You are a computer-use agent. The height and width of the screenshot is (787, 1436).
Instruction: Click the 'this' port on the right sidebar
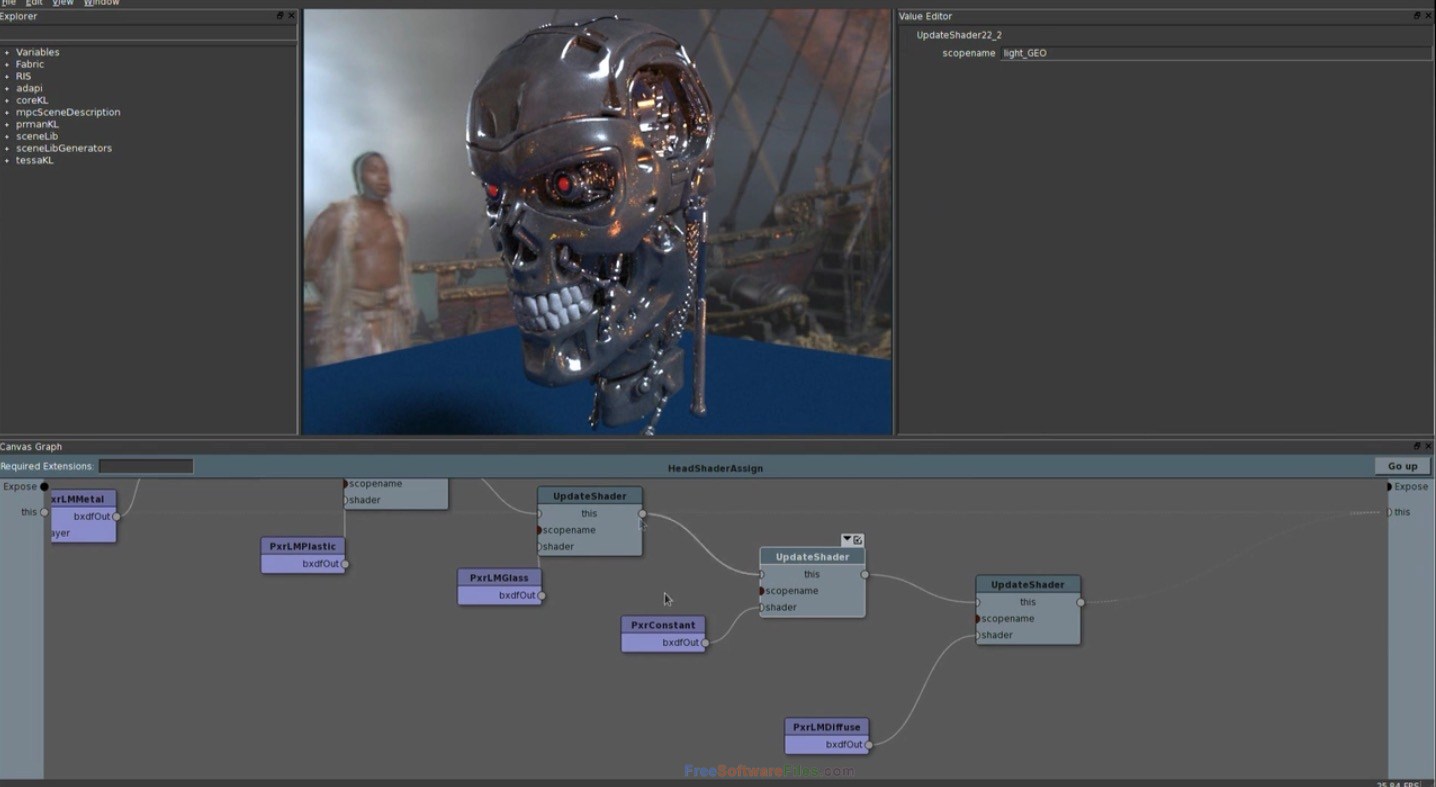coord(1389,512)
